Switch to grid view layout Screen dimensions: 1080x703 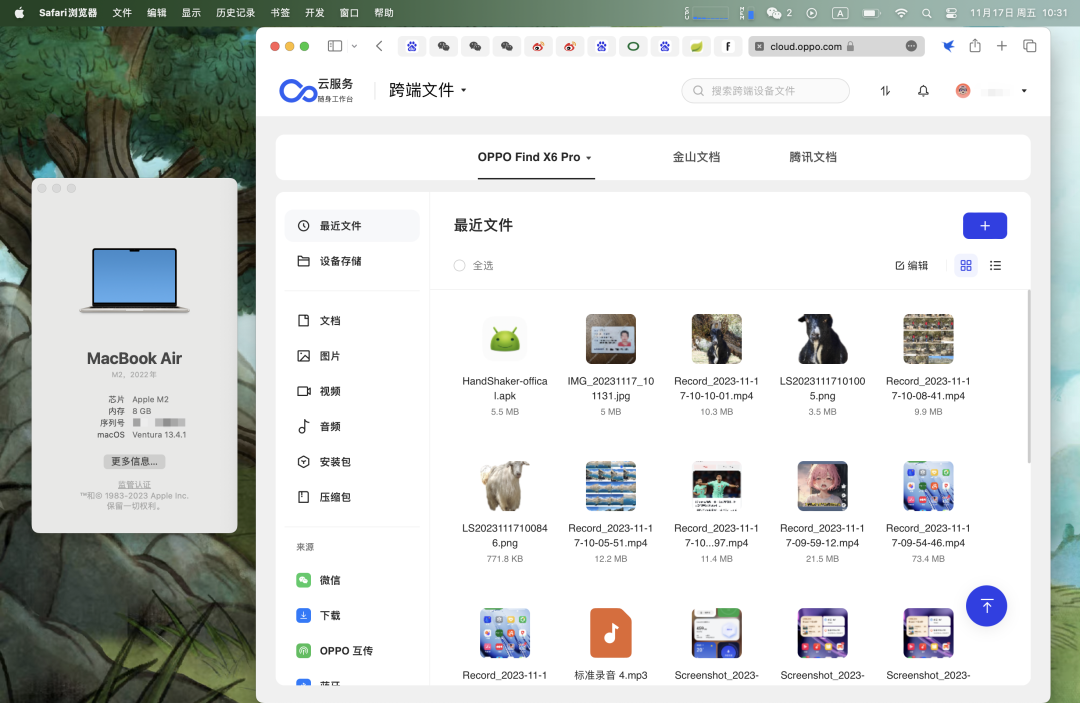[x=965, y=266]
